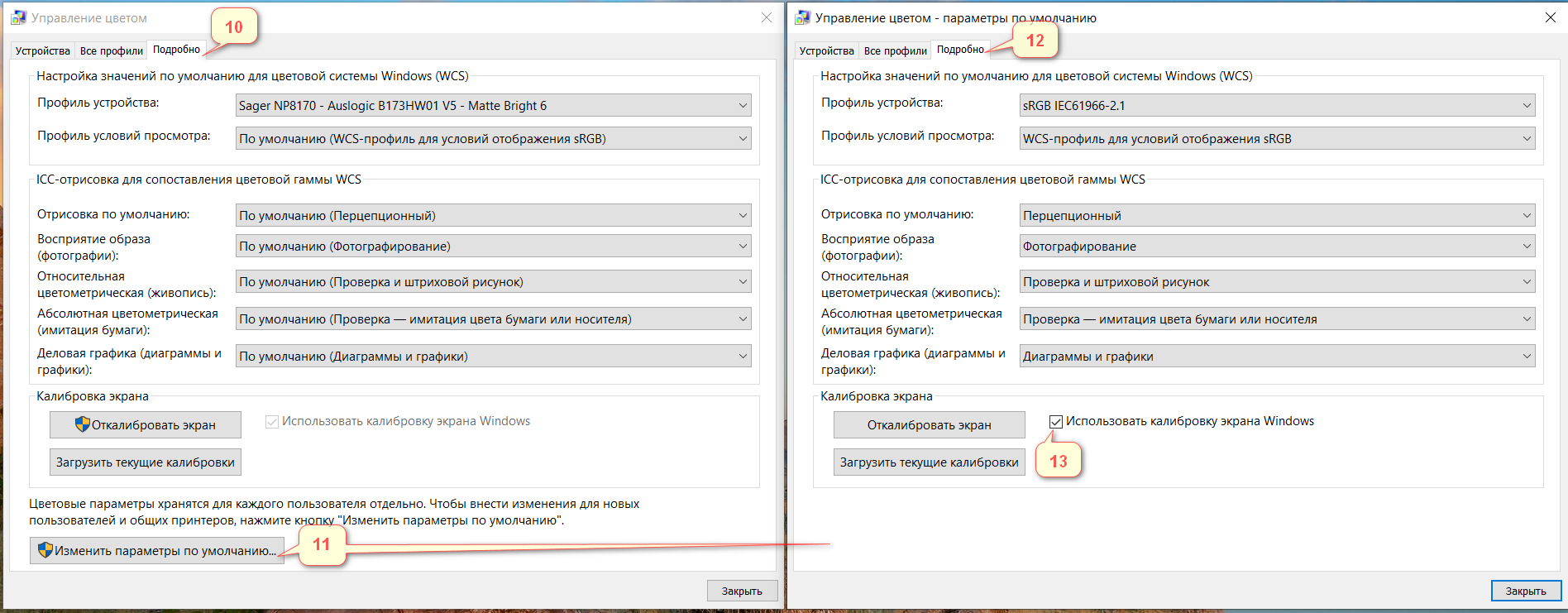Open the Перцепционный rendering dropdown in right window
The width and height of the screenshot is (1568, 613).
click(x=1277, y=215)
